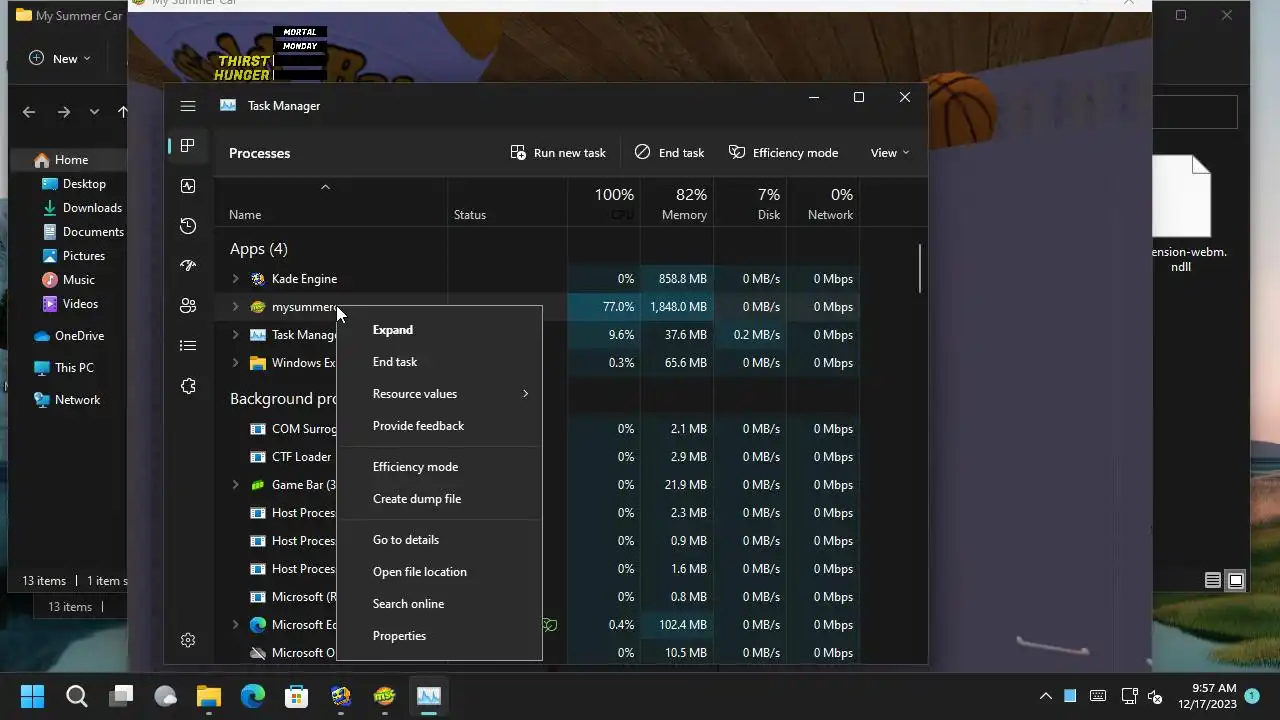
Task: Click process list vertical scrollbar
Action: (x=920, y=268)
